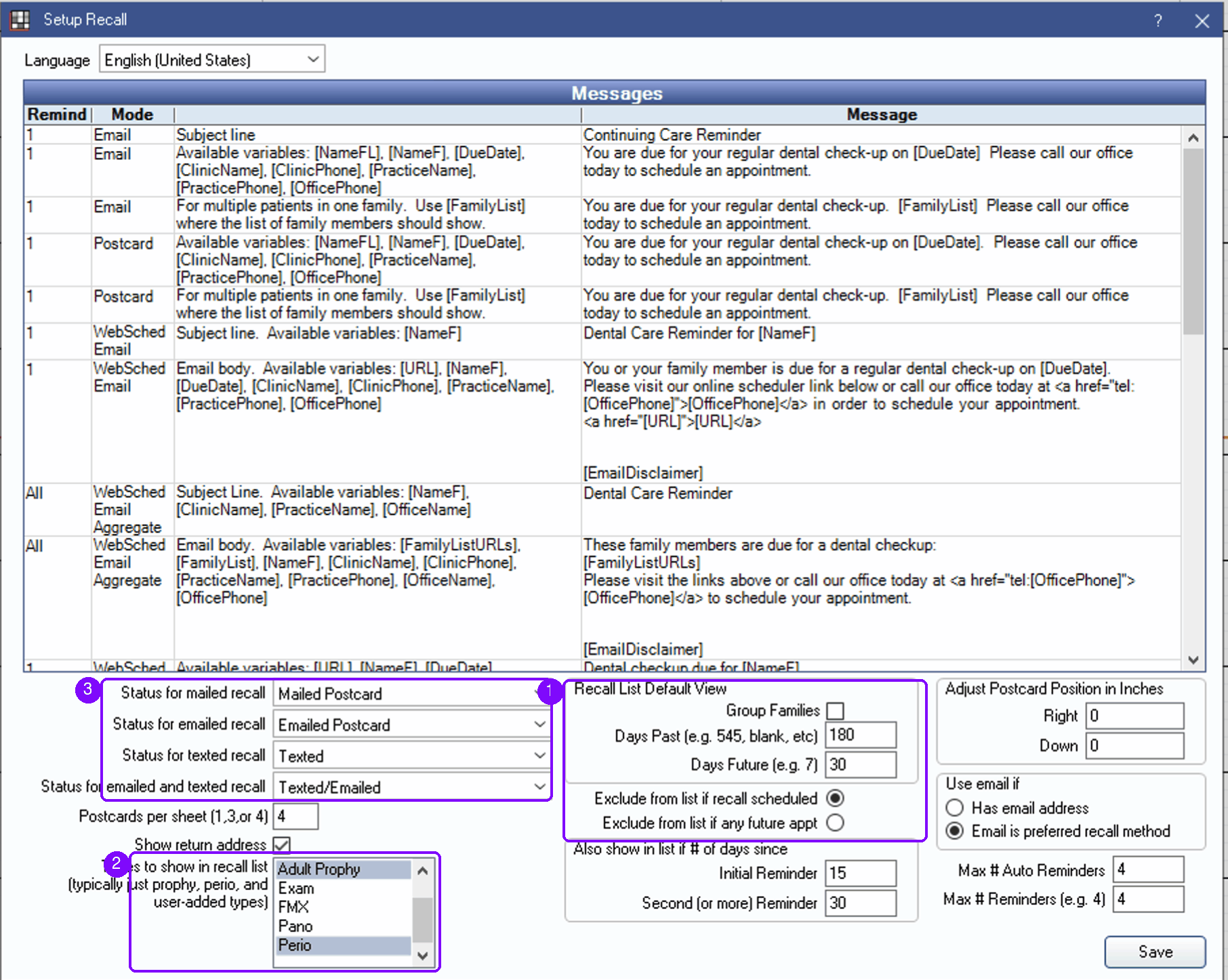Select Exclude from list if any future appt
This screenshot has width=1228, height=980.
tap(836, 823)
